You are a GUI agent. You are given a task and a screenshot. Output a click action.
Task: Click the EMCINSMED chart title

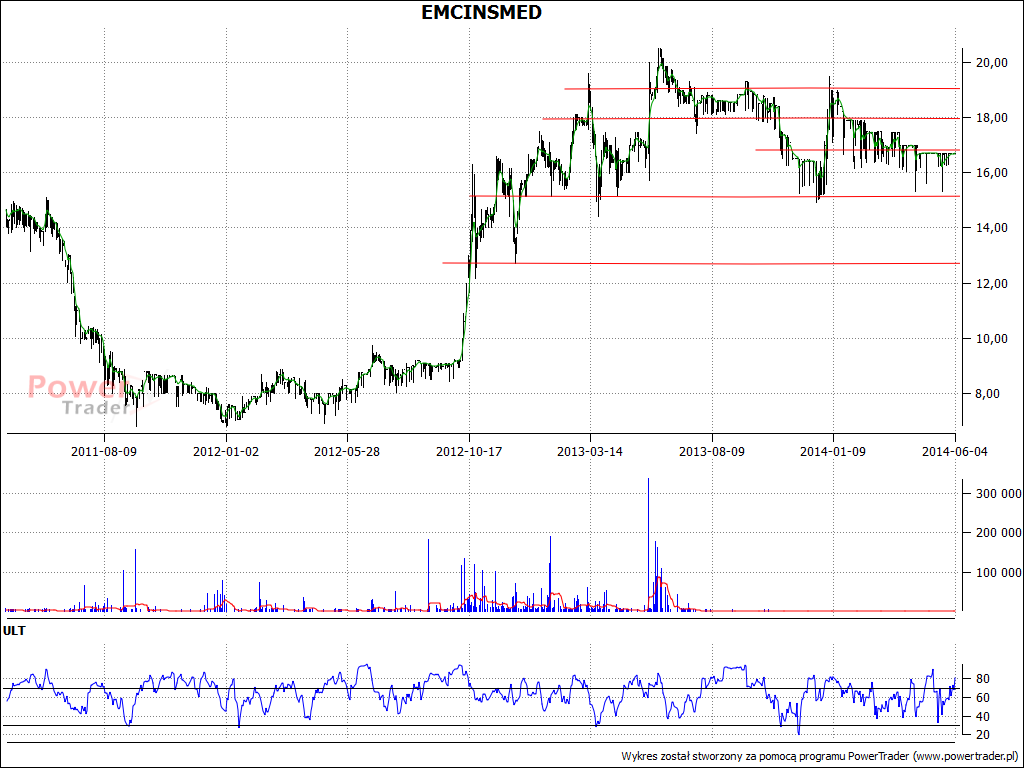481,12
